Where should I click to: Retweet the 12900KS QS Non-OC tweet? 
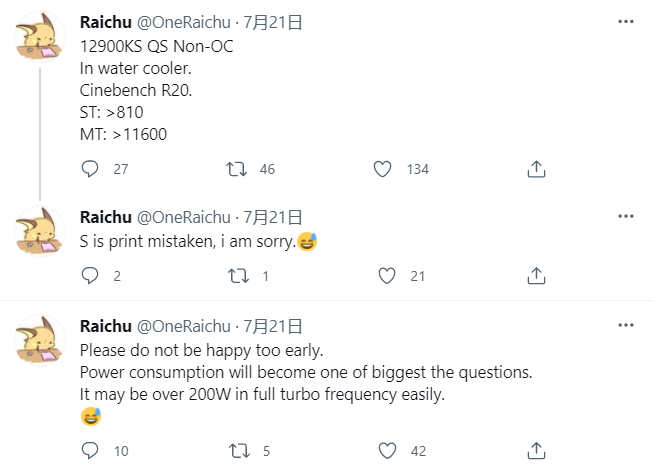point(237,169)
